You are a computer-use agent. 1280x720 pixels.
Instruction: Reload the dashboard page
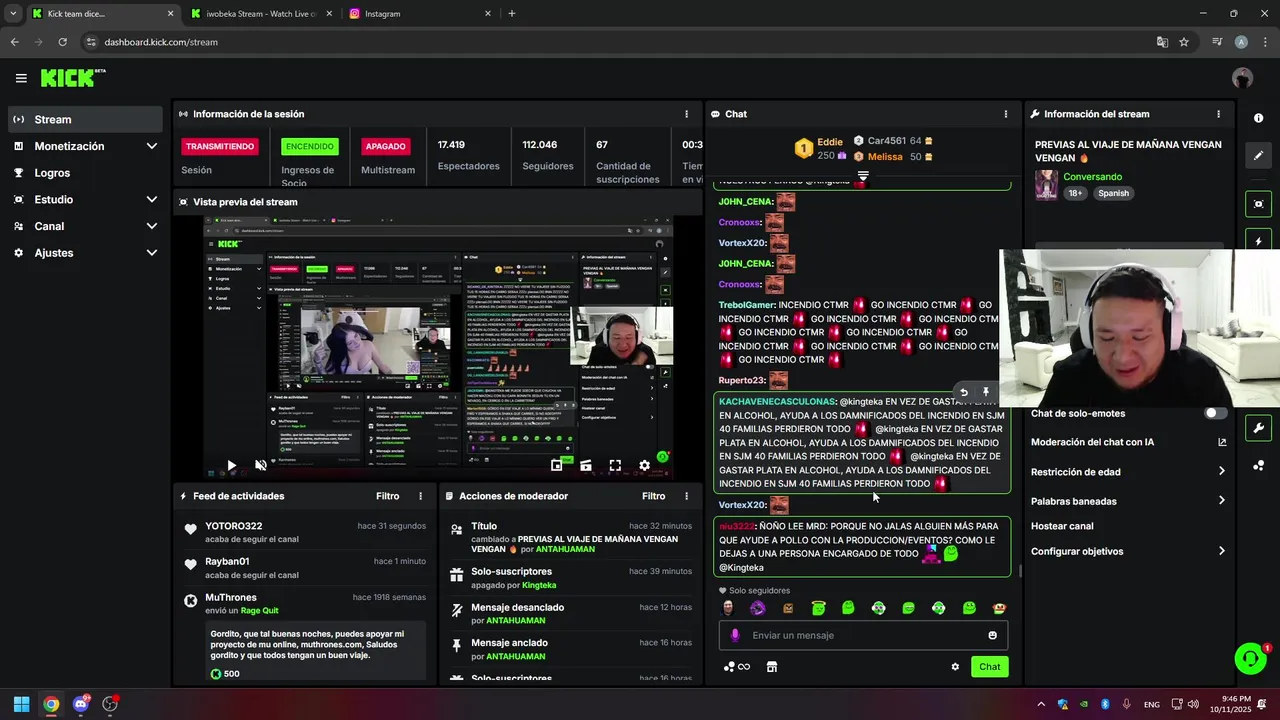click(62, 42)
